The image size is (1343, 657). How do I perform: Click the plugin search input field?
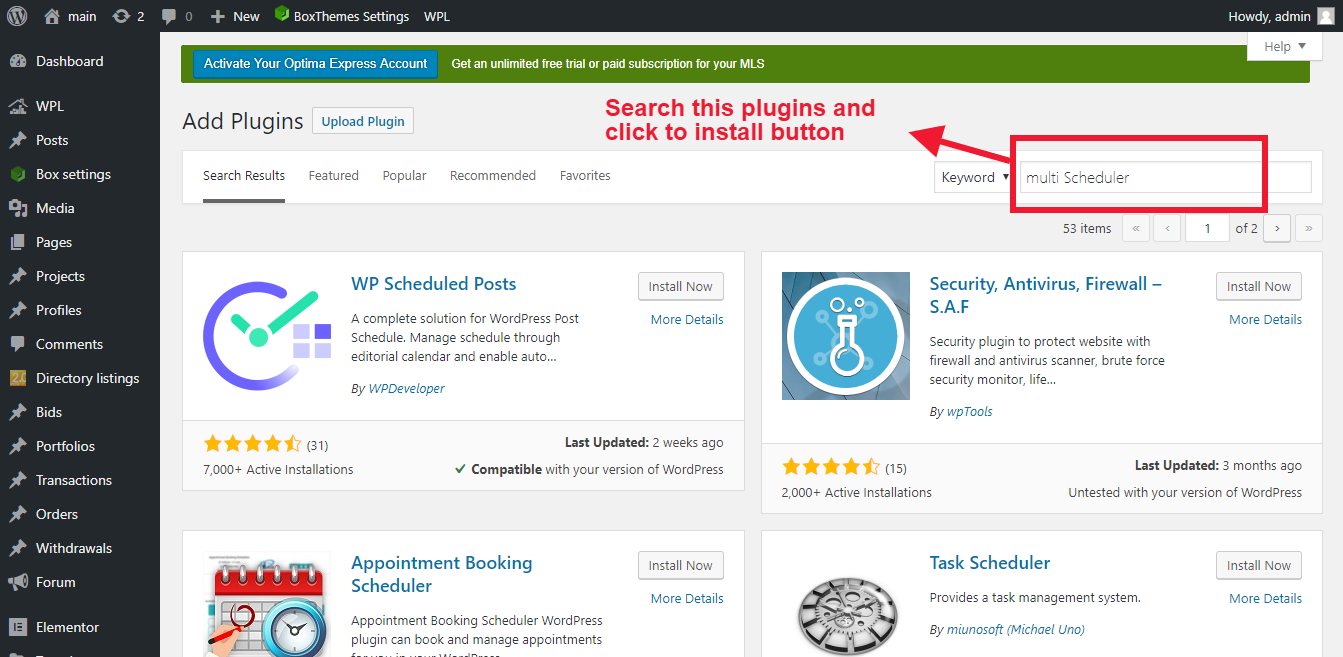click(x=1166, y=177)
